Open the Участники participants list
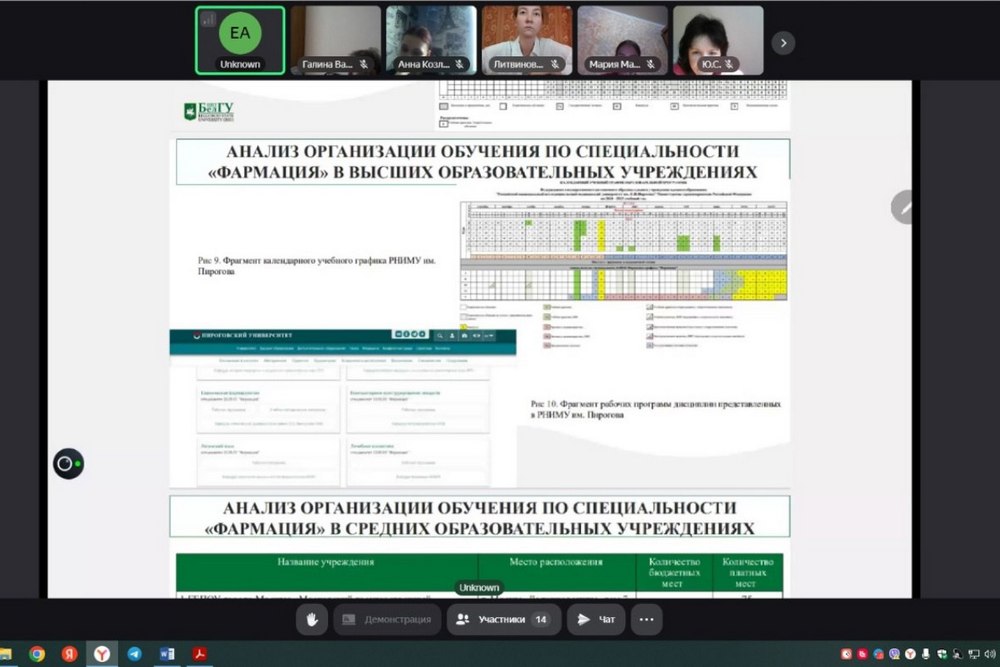The width and height of the screenshot is (1000, 667). point(504,619)
